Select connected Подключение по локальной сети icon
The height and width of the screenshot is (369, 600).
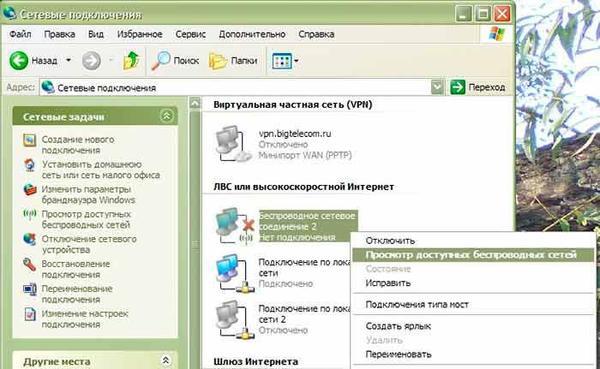tap(235, 273)
